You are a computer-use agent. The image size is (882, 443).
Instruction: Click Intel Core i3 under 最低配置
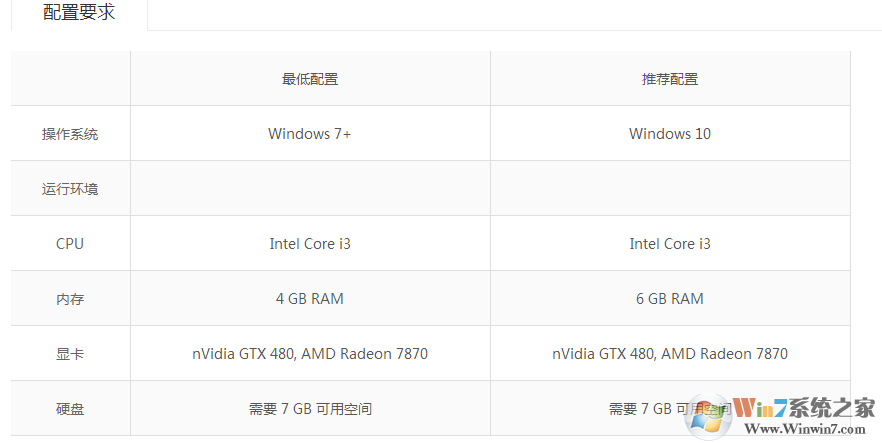click(x=310, y=244)
